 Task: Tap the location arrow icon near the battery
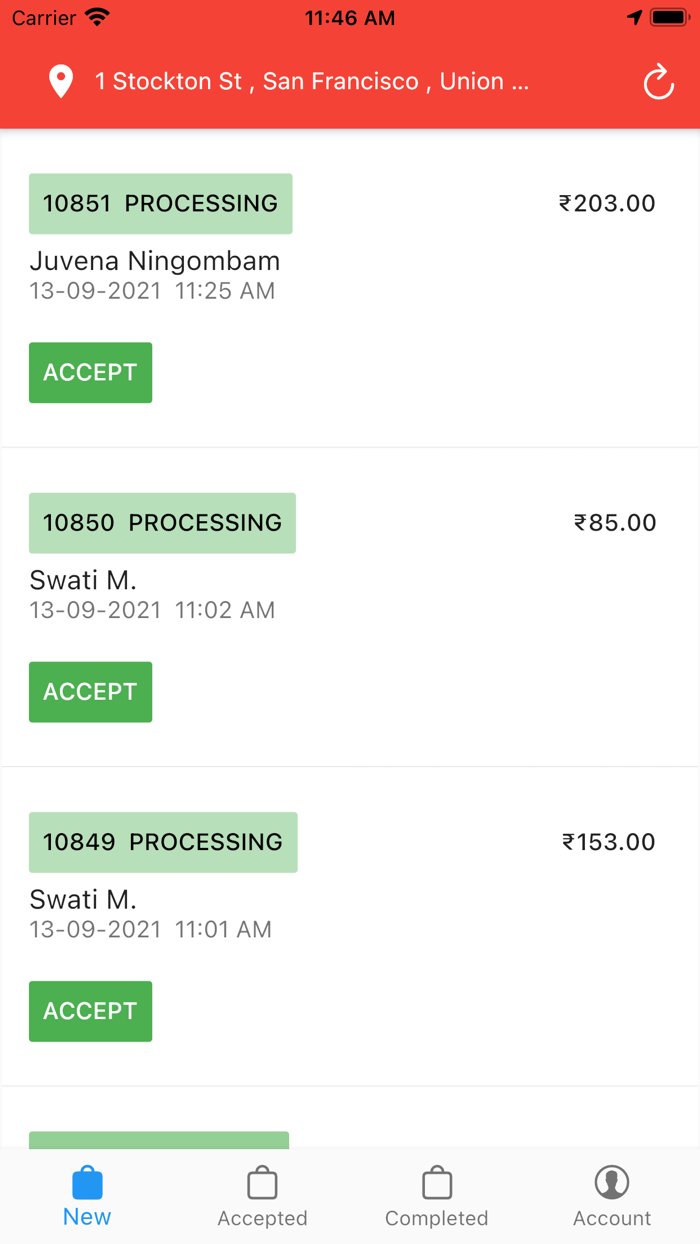pyautogui.click(x=637, y=15)
